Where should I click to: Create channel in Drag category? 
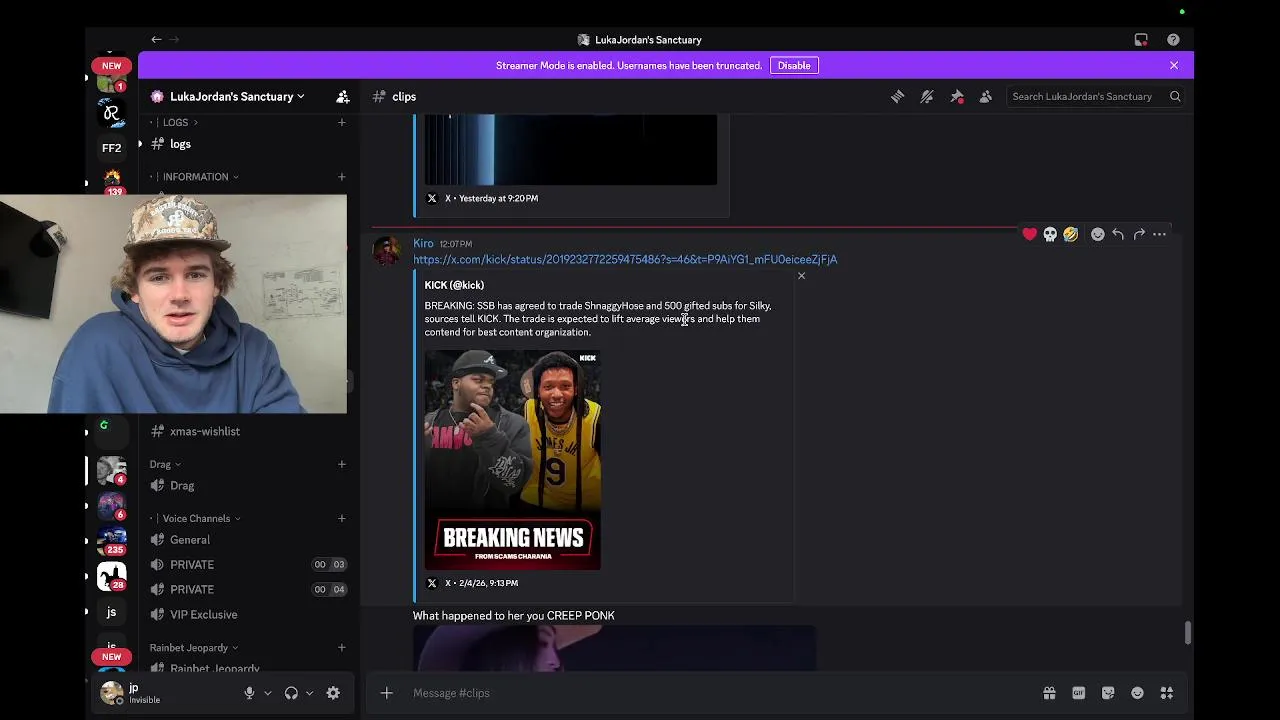(341, 464)
